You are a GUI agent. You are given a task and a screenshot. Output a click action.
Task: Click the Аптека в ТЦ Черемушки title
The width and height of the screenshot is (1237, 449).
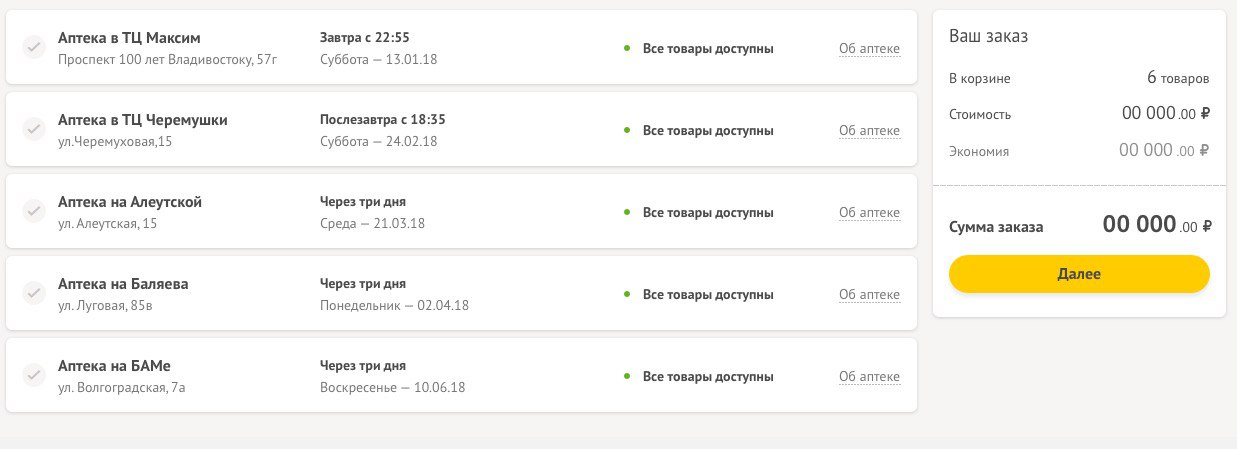(x=143, y=120)
